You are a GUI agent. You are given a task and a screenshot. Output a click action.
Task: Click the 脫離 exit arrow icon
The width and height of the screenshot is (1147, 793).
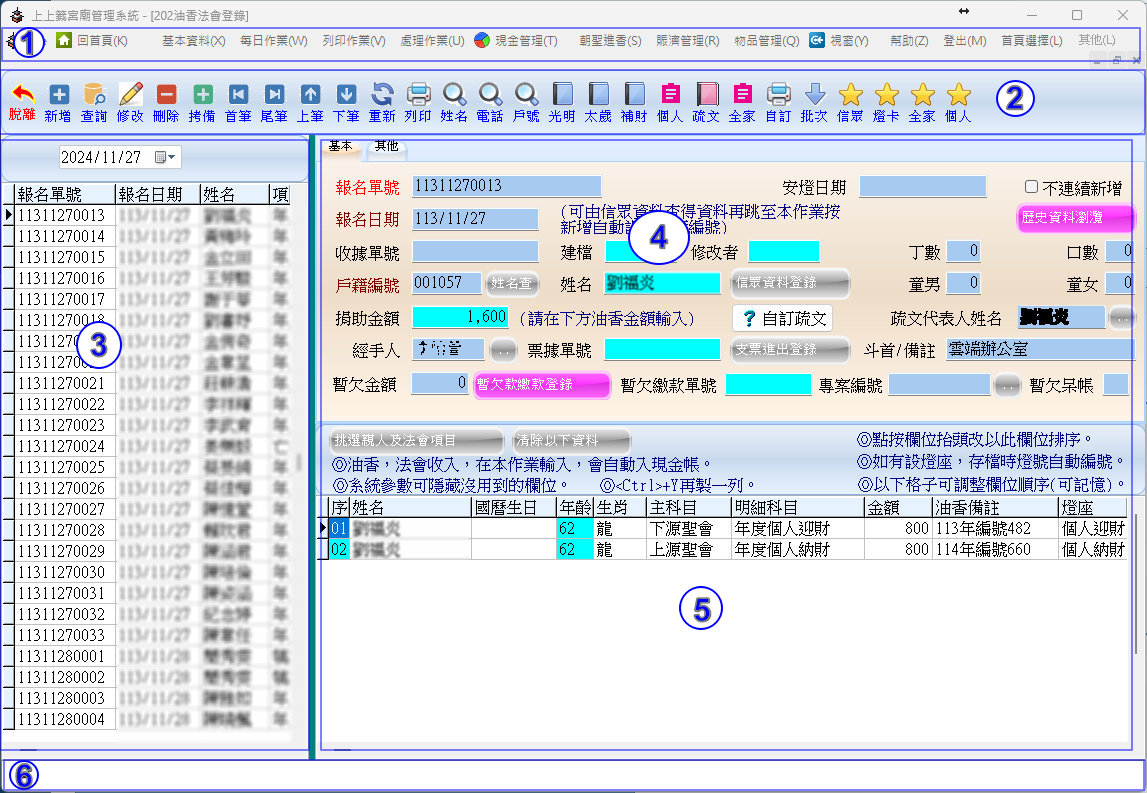coord(22,96)
